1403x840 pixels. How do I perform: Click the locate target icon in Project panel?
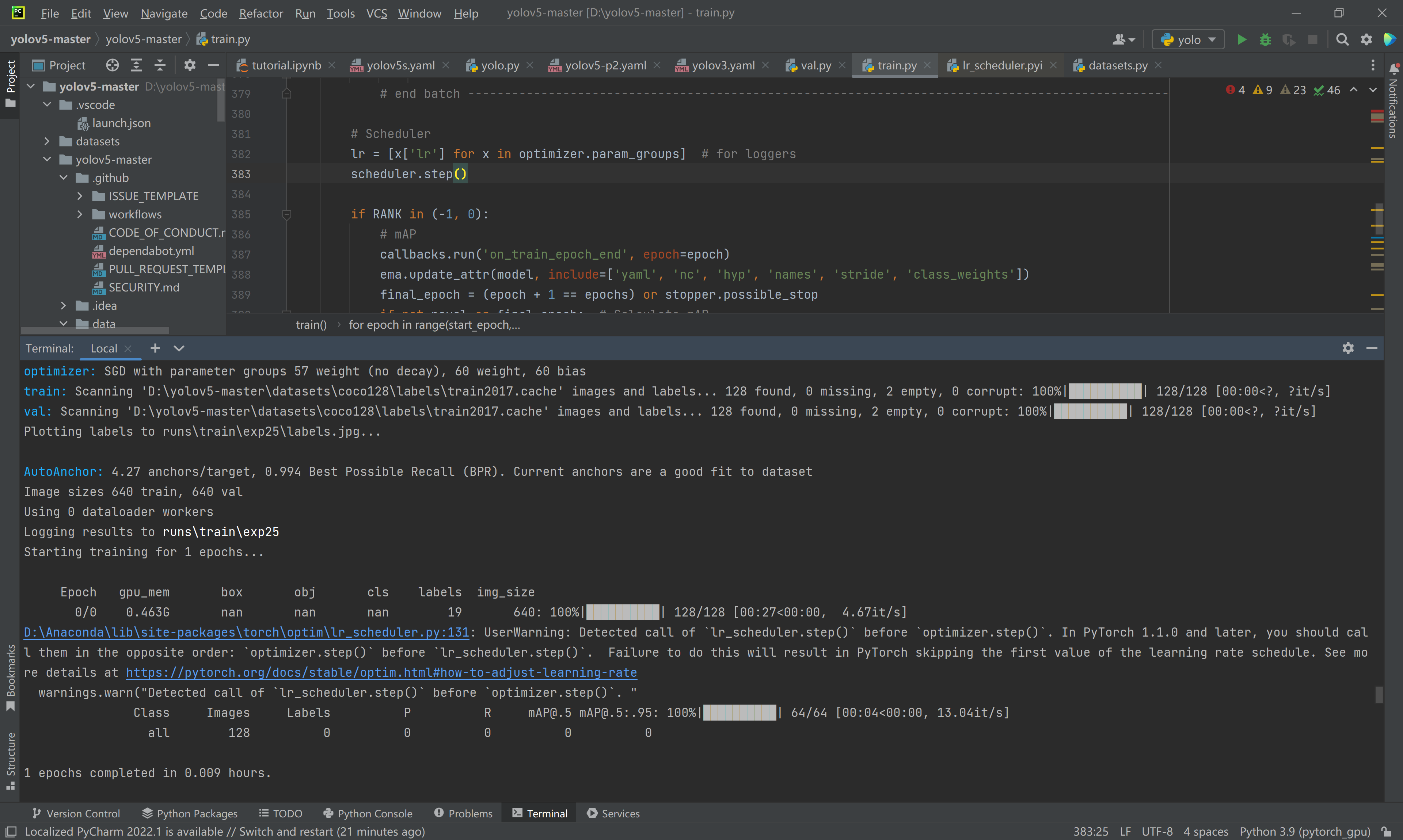point(112,65)
